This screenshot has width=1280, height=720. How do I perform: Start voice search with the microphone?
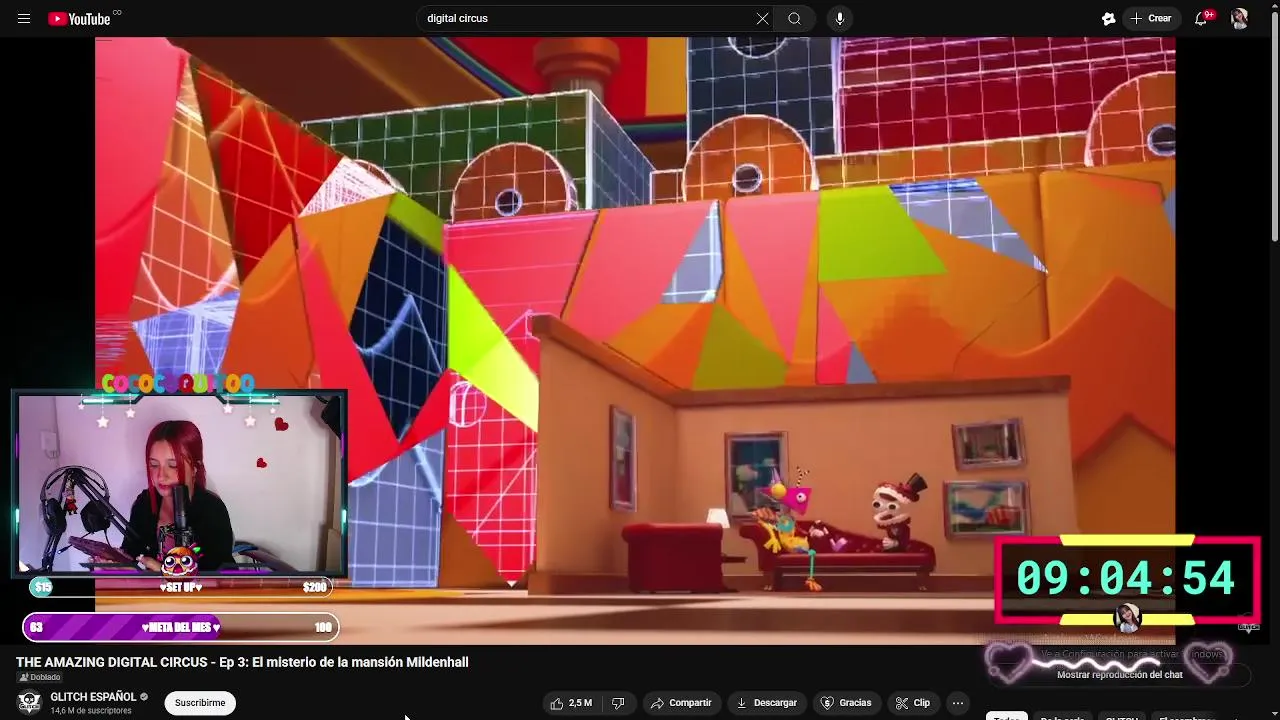pyautogui.click(x=840, y=19)
